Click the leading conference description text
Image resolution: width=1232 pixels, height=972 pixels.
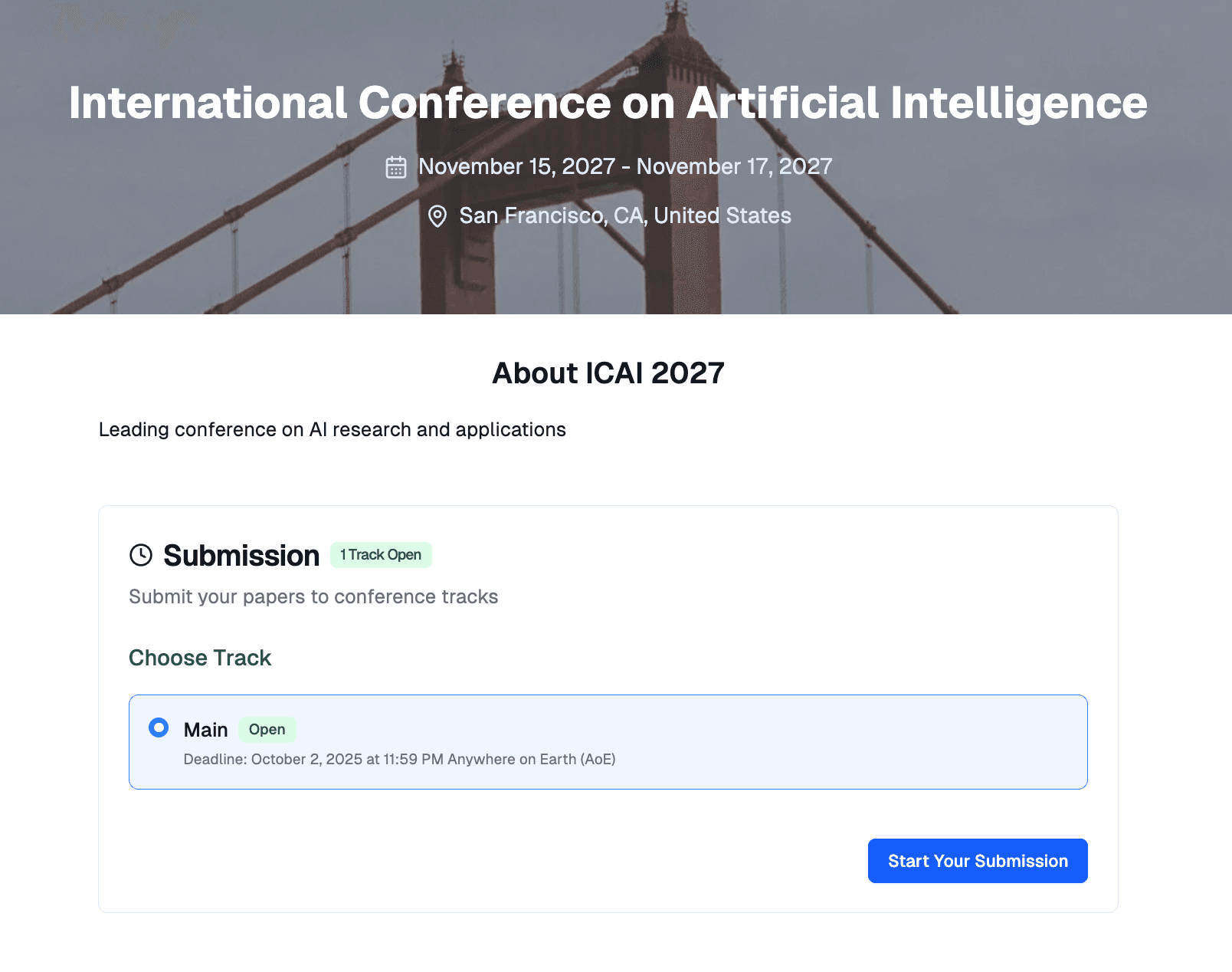tap(331, 429)
